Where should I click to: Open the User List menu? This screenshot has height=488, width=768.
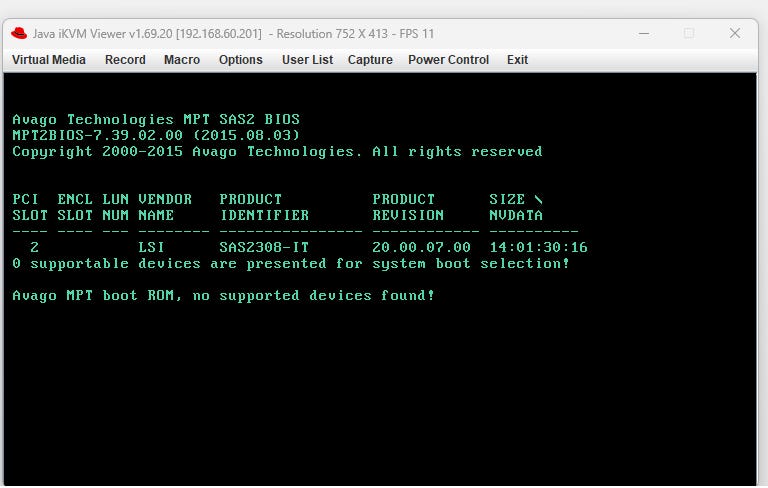307,60
